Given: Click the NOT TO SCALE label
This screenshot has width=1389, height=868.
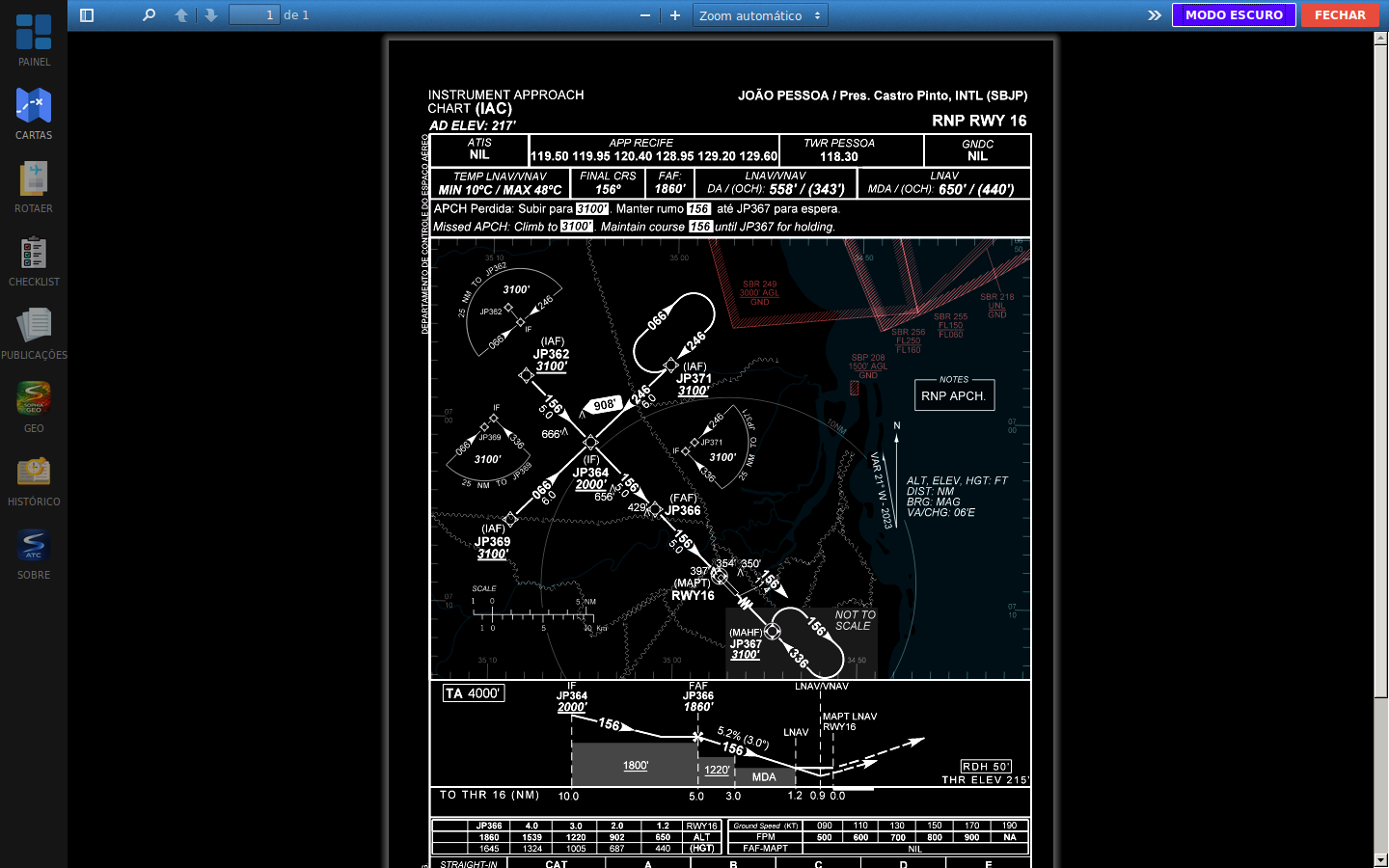Looking at the screenshot, I should pos(855,620).
